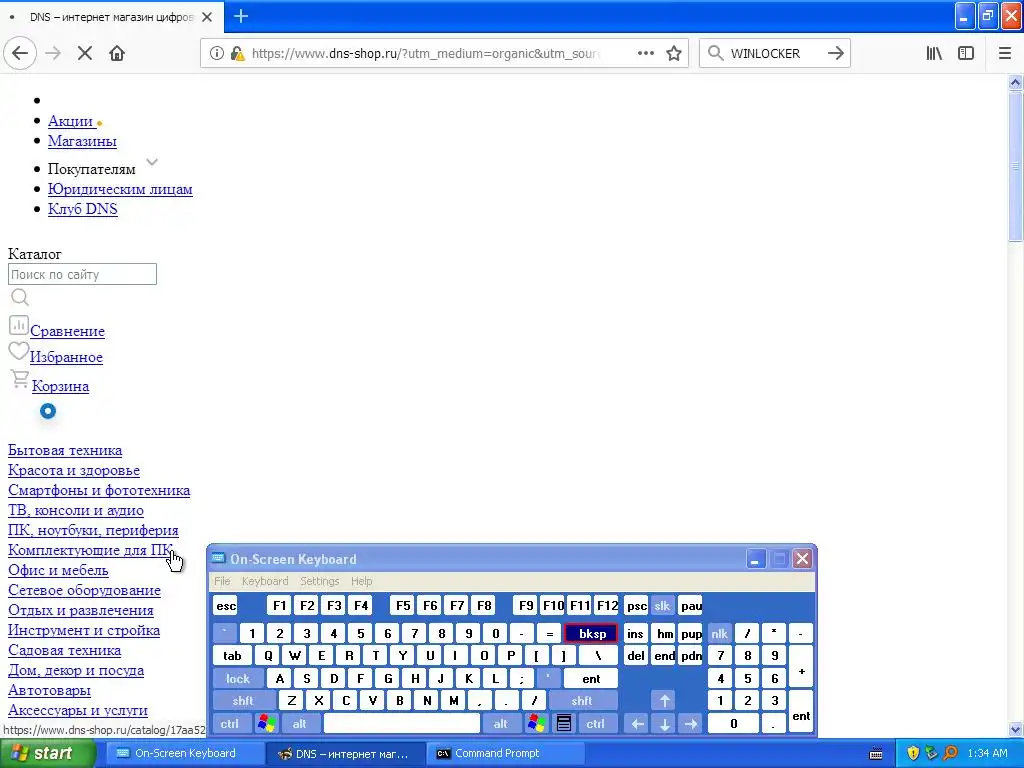
Task: Open Firefox hamburger menu
Action: pyautogui.click(x=1004, y=54)
